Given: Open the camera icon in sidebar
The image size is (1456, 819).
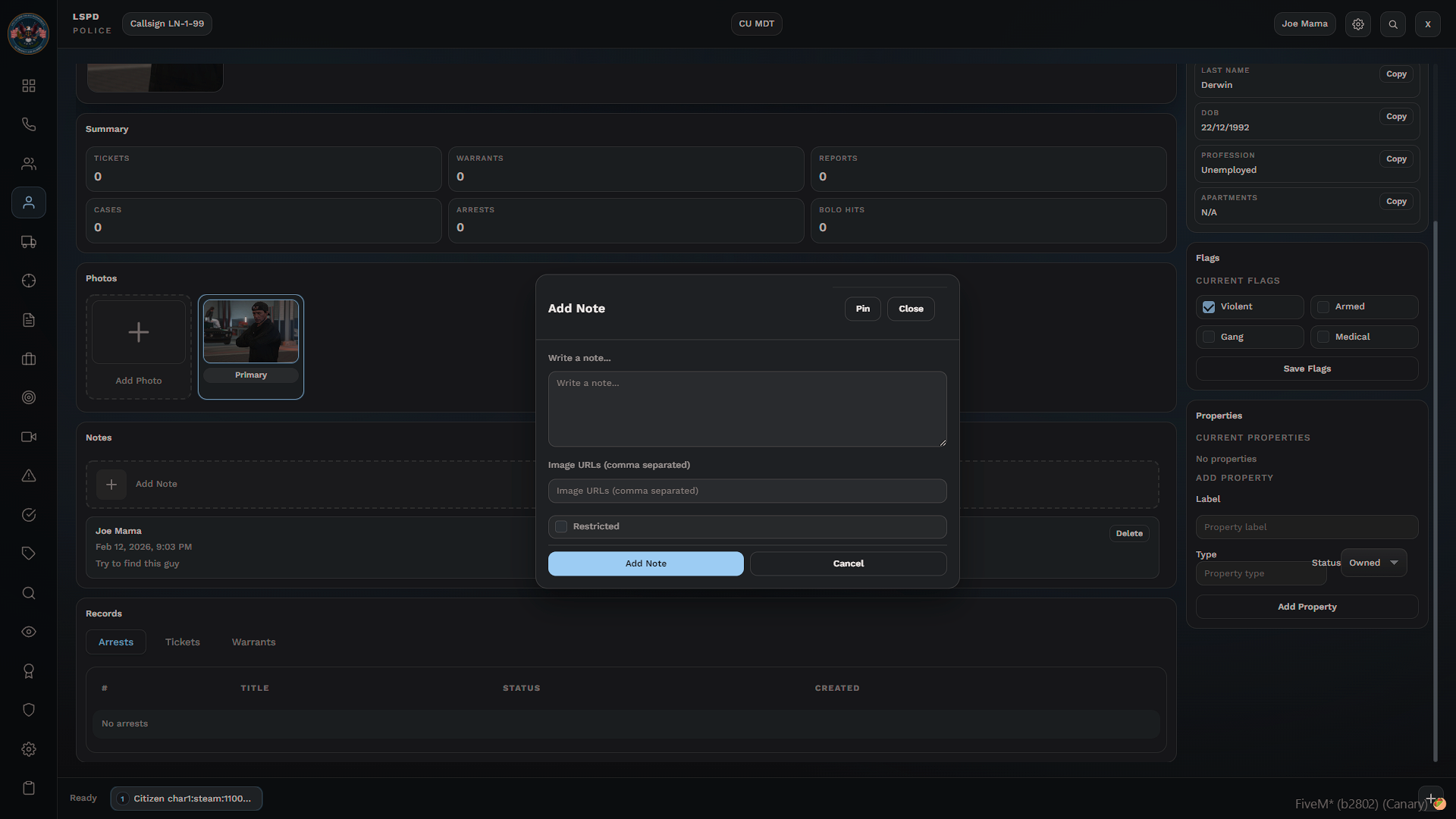Looking at the screenshot, I should pyautogui.click(x=29, y=437).
